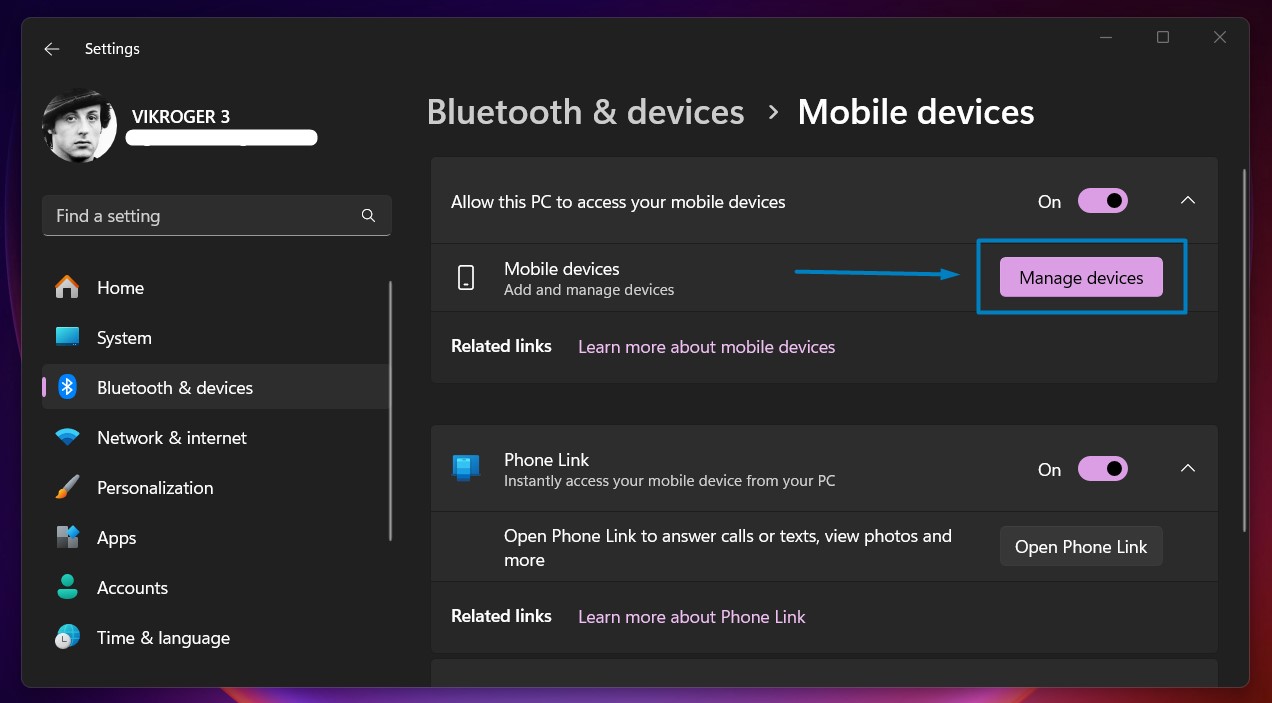Click the Find a setting search box
This screenshot has width=1272, height=703.
click(216, 216)
